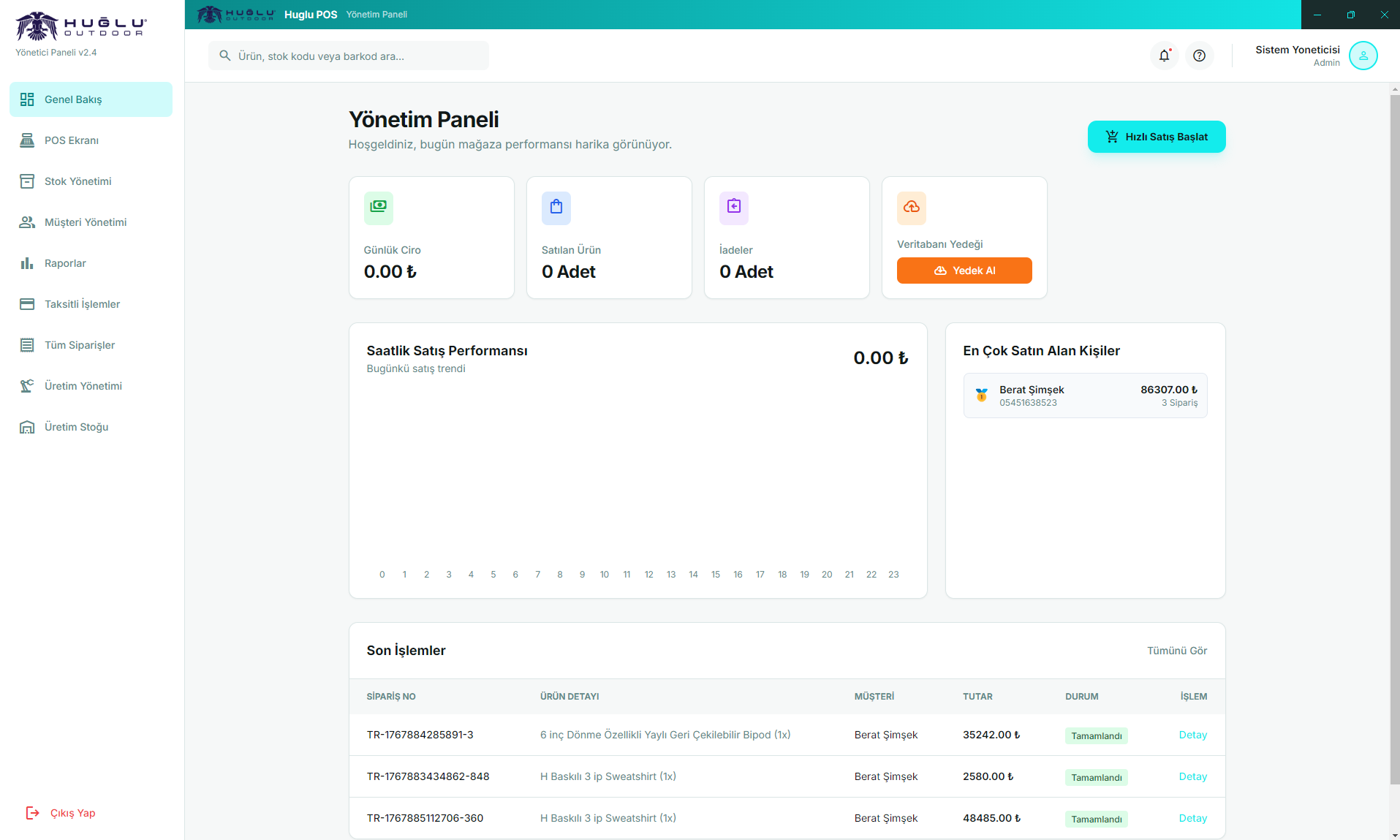Focus the product search input field
The height and width of the screenshot is (840, 1400).
(358, 56)
